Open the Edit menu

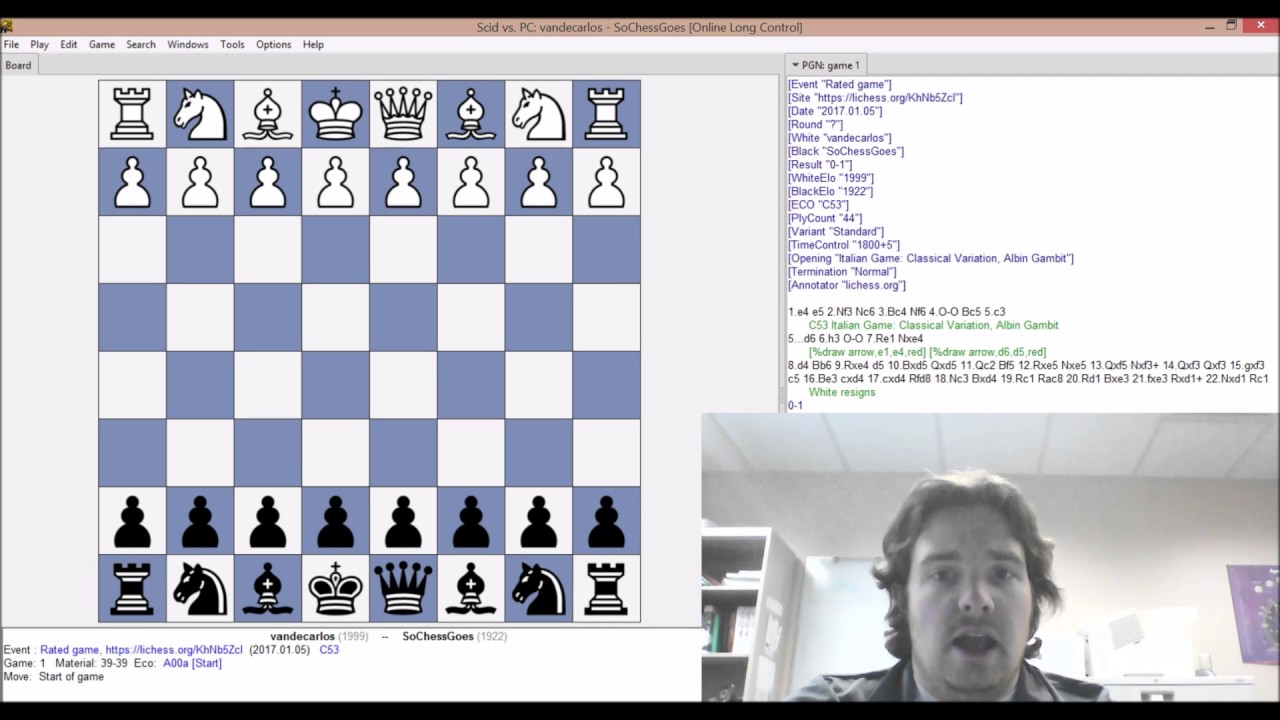pos(68,44)
